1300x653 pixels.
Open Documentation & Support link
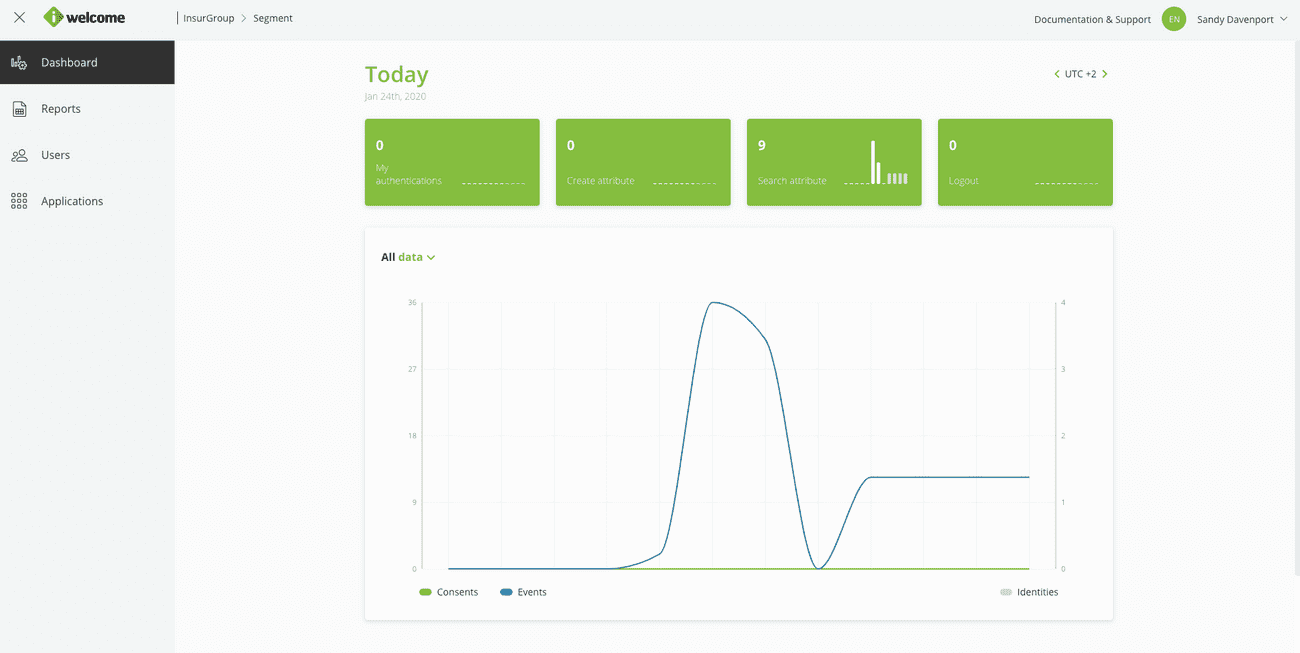click(x=1092, y=19)
